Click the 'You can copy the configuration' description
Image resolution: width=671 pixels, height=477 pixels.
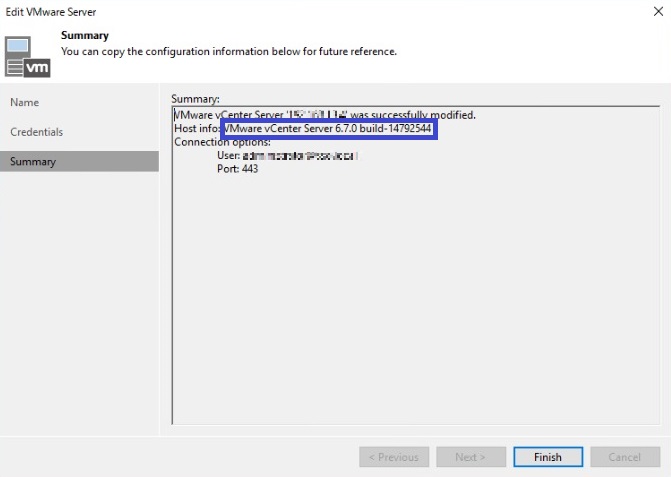pyautogui.click(x=229, y=51)
